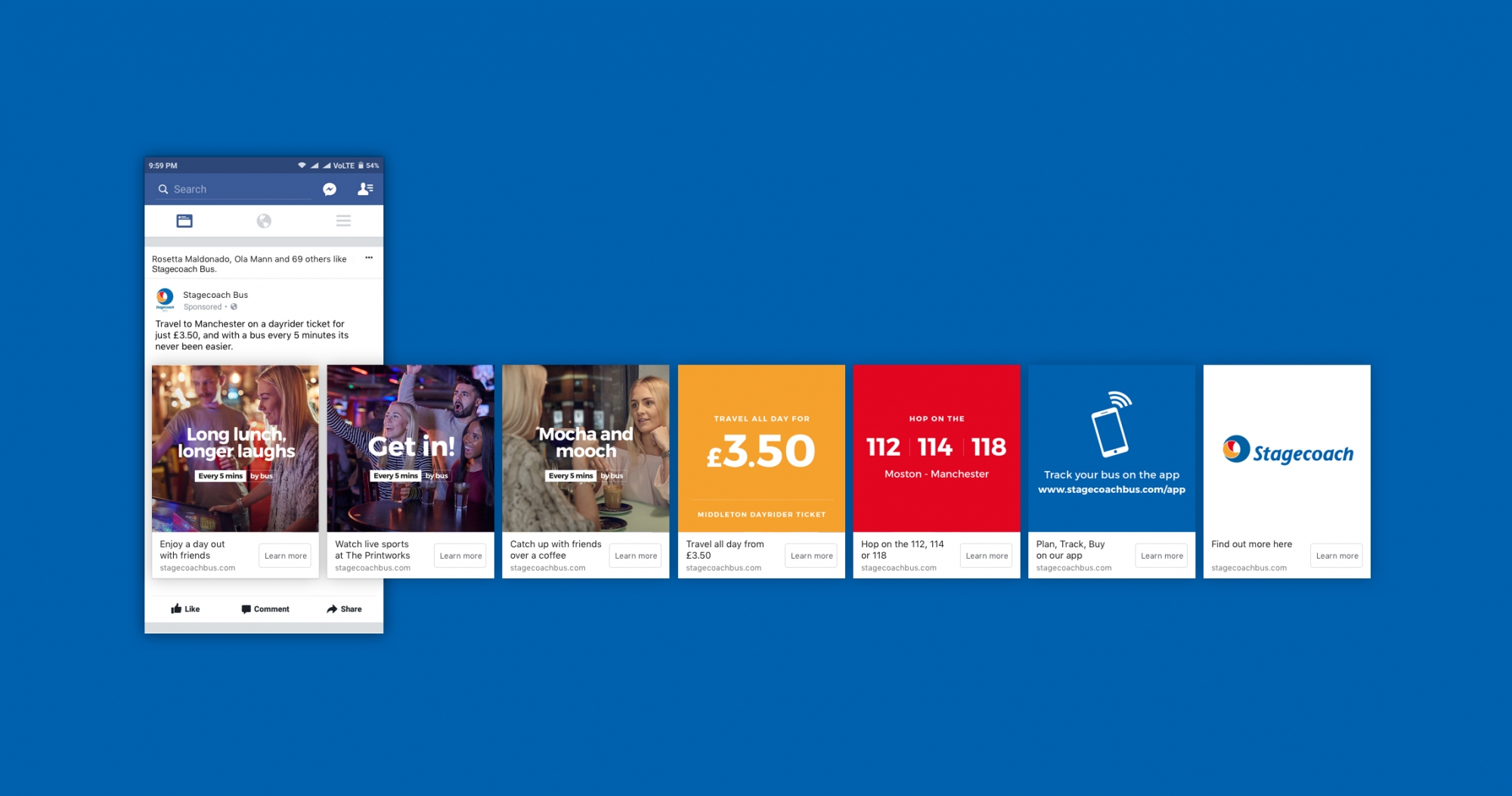Click Learn more on Travel all day card
The image size is (1512, 796).
click(x=811, y=556)
